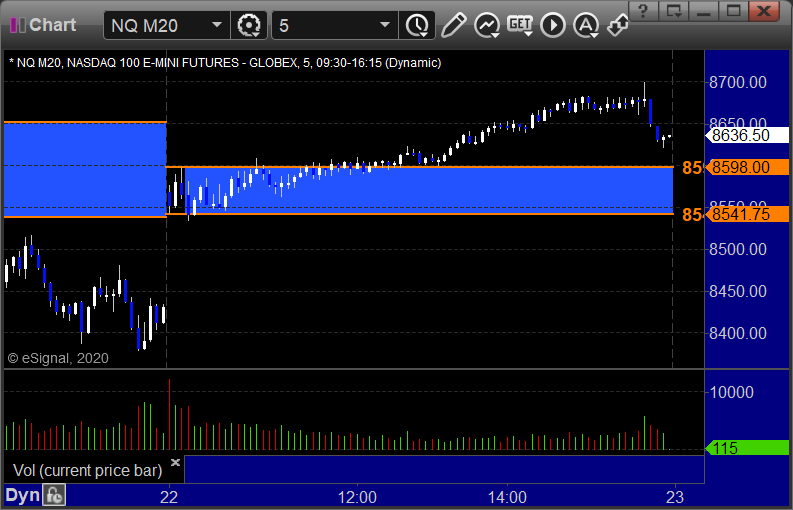This screenshot has height=510, width=793.
Task: Select the 8541.75 orange price marker
Action: click(747, 214)
